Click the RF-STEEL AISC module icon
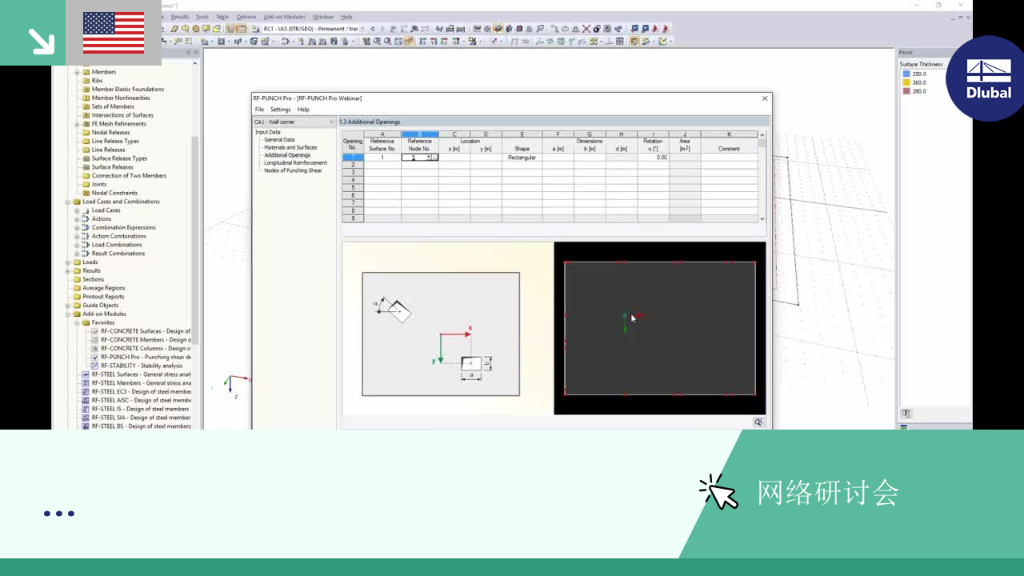Viewport: 1024px width, 576px height. pos(86,400)
